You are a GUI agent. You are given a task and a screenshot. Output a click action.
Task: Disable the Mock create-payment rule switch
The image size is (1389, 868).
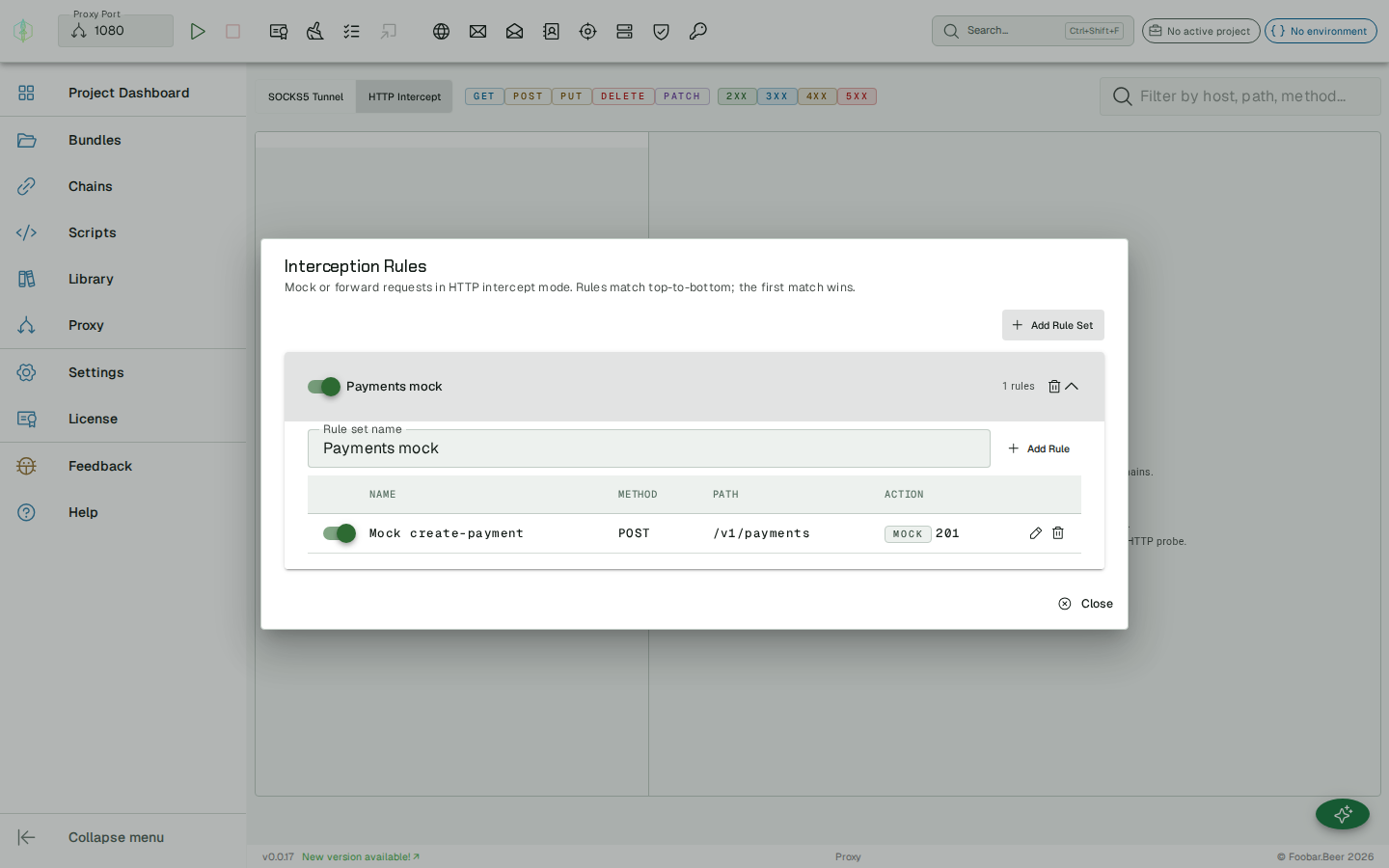click(x=340, y=533)
